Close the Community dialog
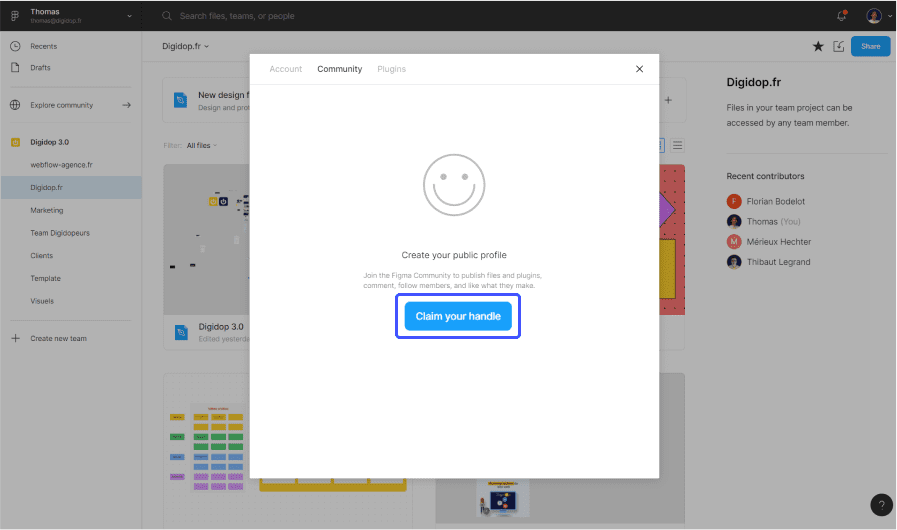This screenshot has width=897, height=530. (640, 69)
